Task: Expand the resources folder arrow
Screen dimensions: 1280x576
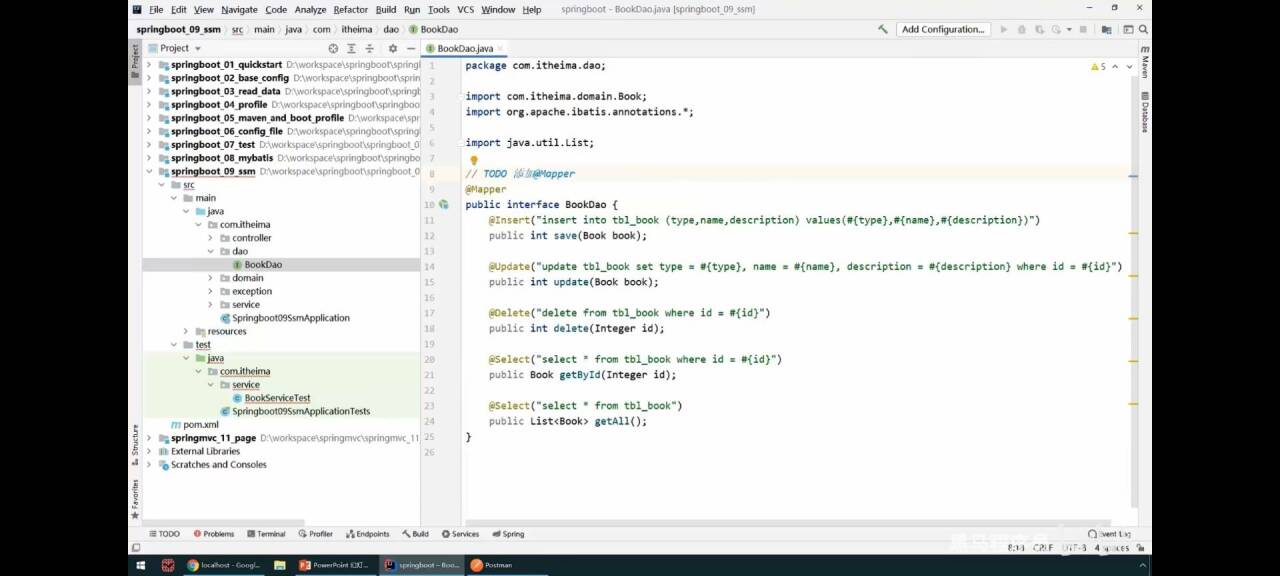Action: pyautogui.click(x=186, y=331)
